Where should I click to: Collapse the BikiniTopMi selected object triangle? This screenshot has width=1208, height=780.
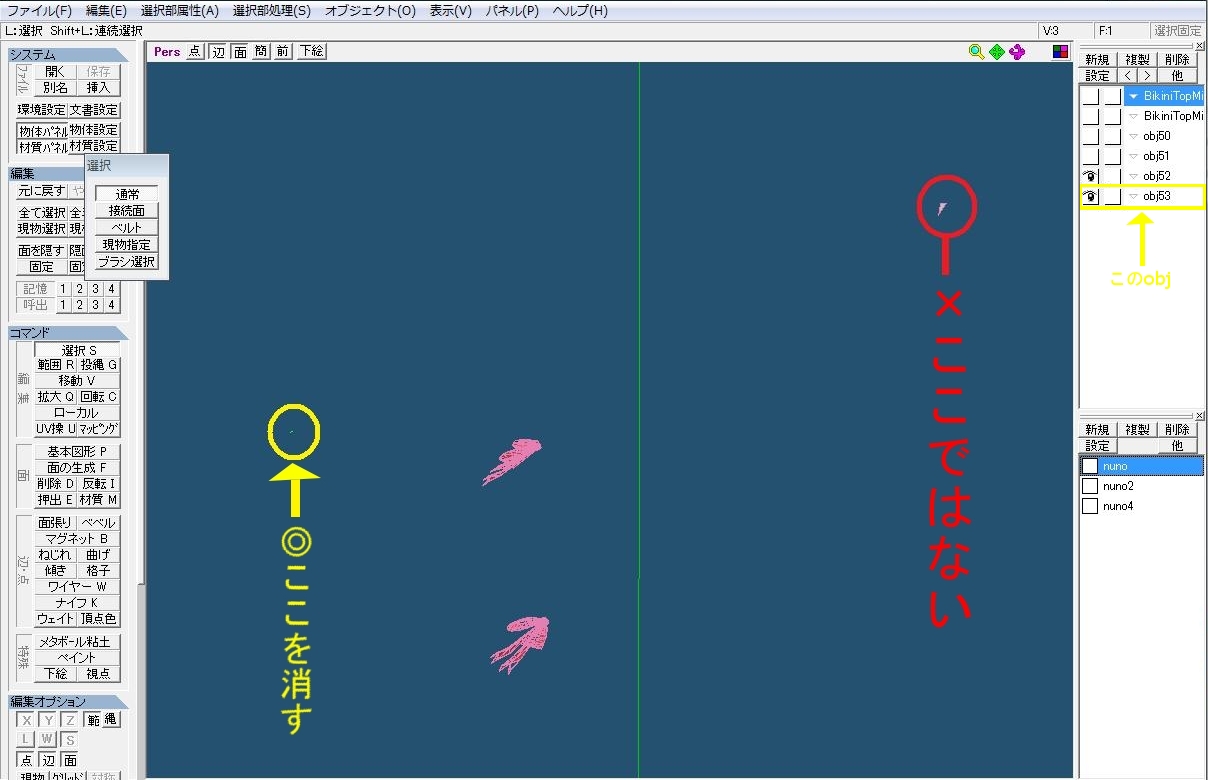tap(1133, 96)
